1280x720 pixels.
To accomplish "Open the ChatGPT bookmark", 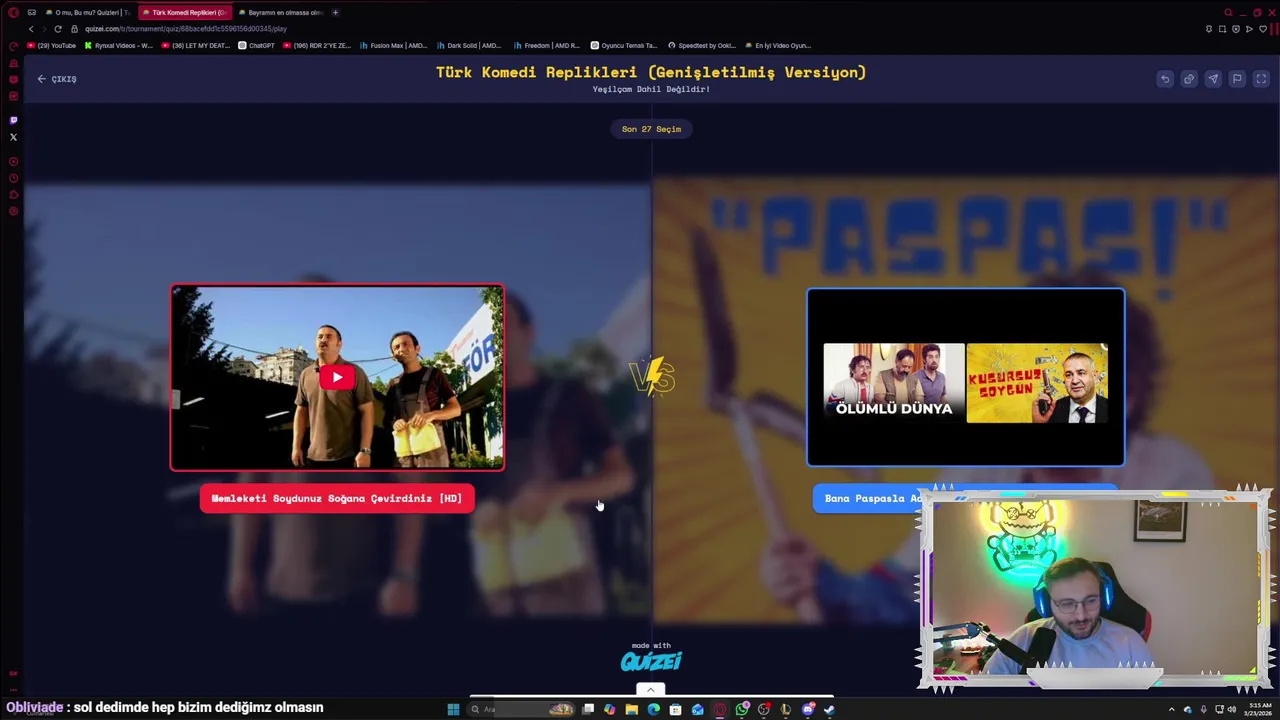I will (256, 45).
